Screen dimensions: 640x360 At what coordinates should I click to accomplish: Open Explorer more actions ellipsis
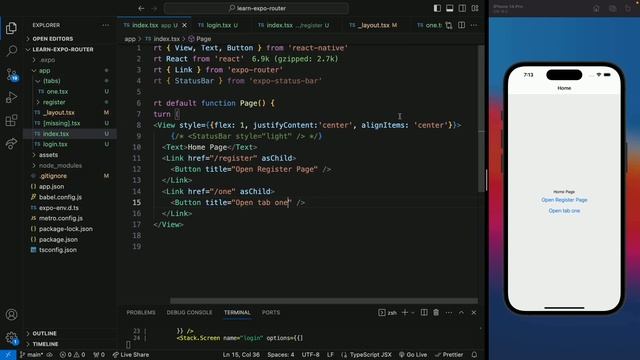click(106, 25)
